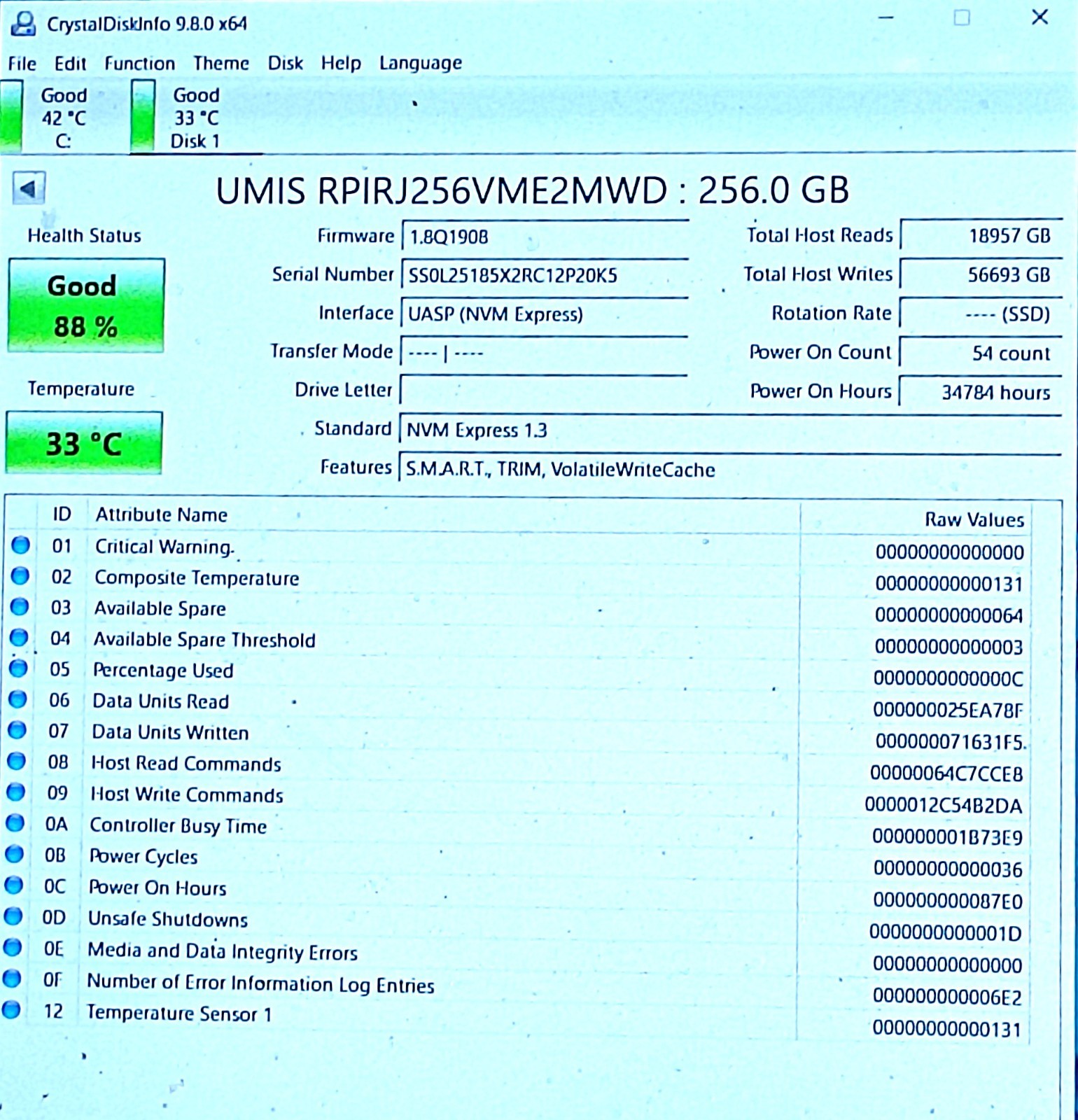Click status icon for Host Write Commands row
Screen dimensions: 1078x1120
pos(15,792)
